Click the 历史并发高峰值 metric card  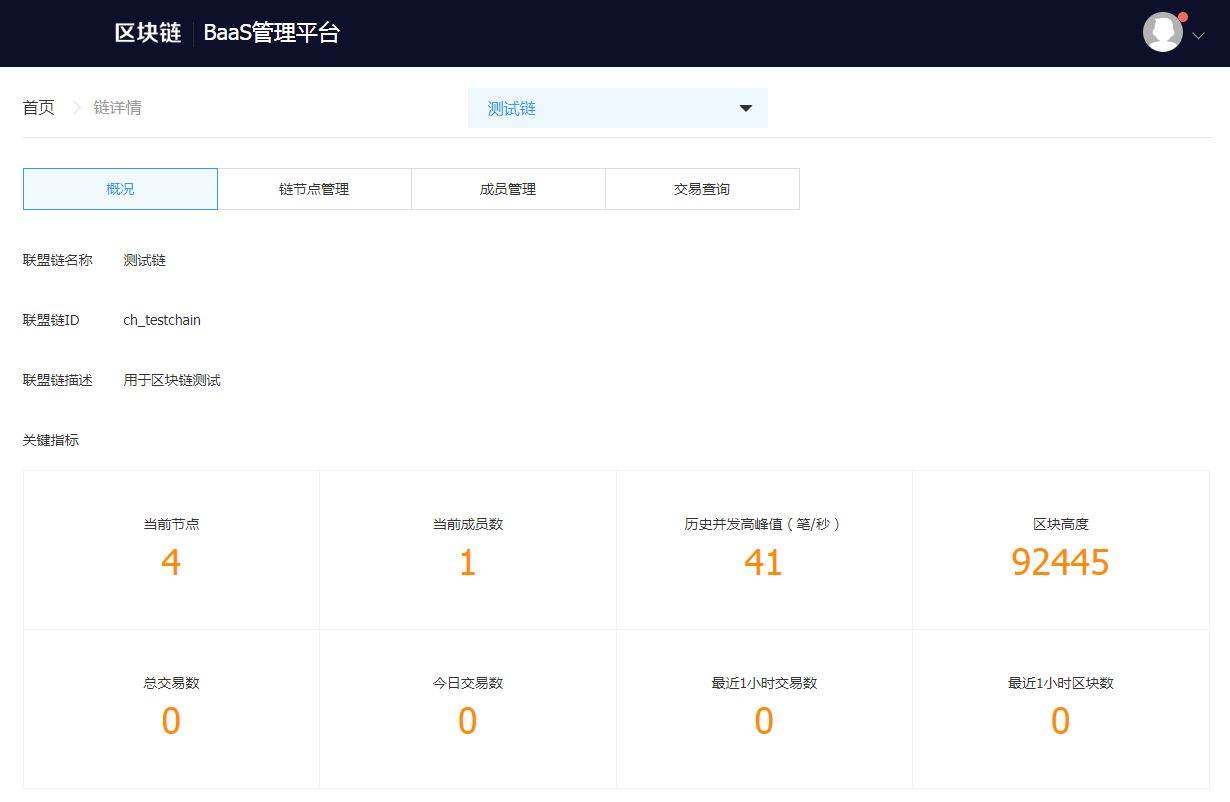(x=764, y=550)
